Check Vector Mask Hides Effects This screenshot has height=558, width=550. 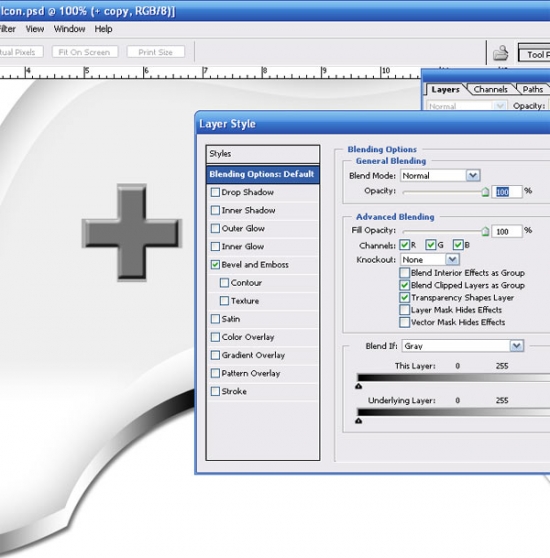[x=404, y=322]
